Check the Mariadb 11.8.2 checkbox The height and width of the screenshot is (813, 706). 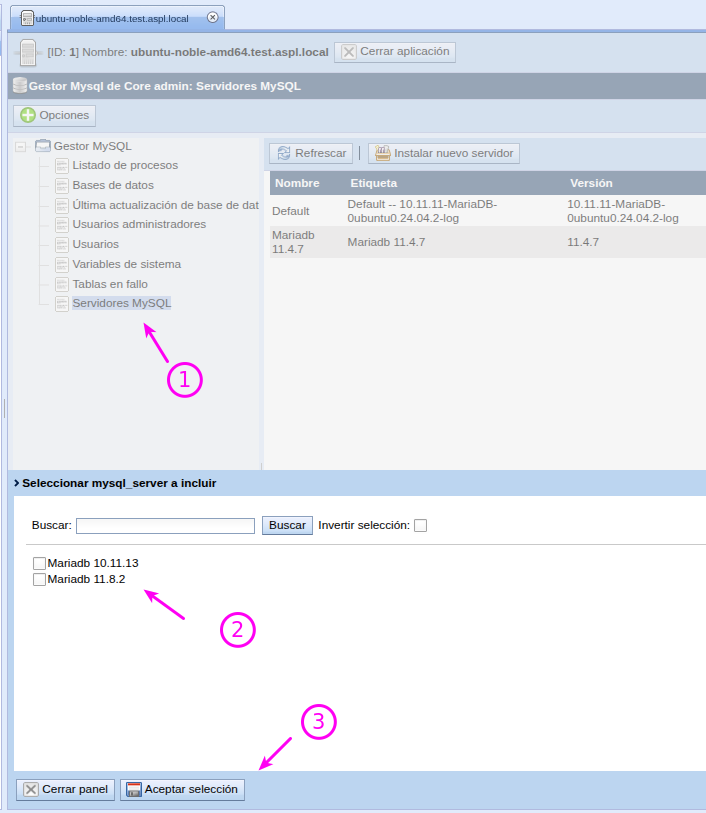pyautogui.click(x=39, y=579)
